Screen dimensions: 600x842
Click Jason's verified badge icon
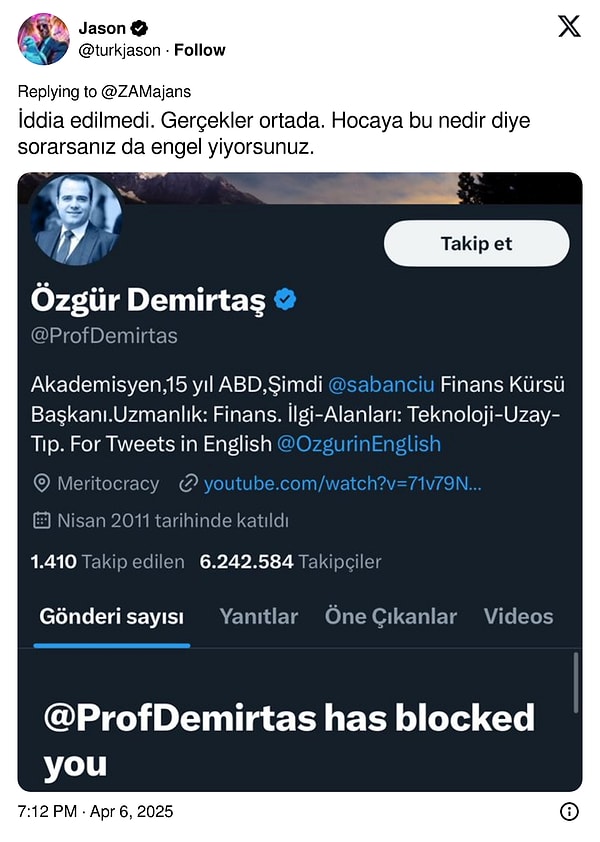141,28
